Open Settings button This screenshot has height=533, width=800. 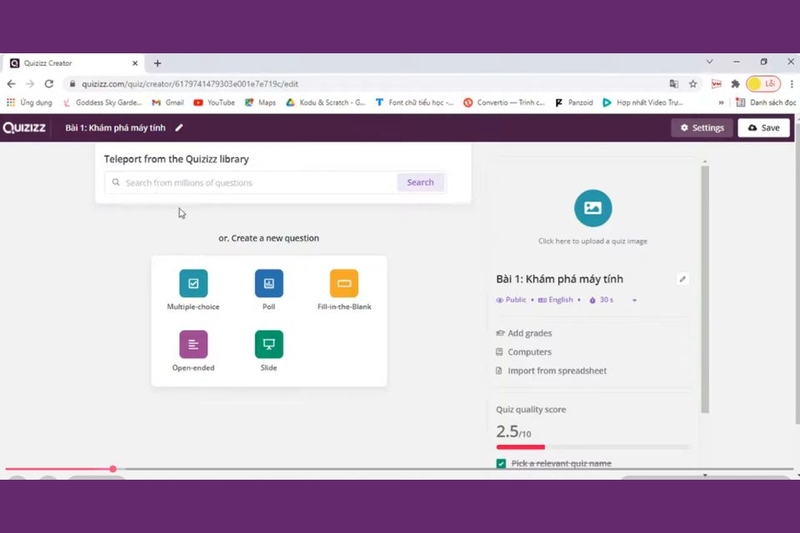[x=702, y=128]
